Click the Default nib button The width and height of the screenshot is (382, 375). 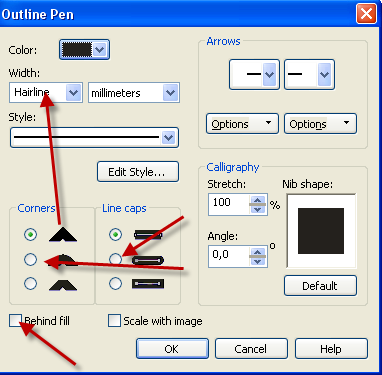(x=320, y=285)
